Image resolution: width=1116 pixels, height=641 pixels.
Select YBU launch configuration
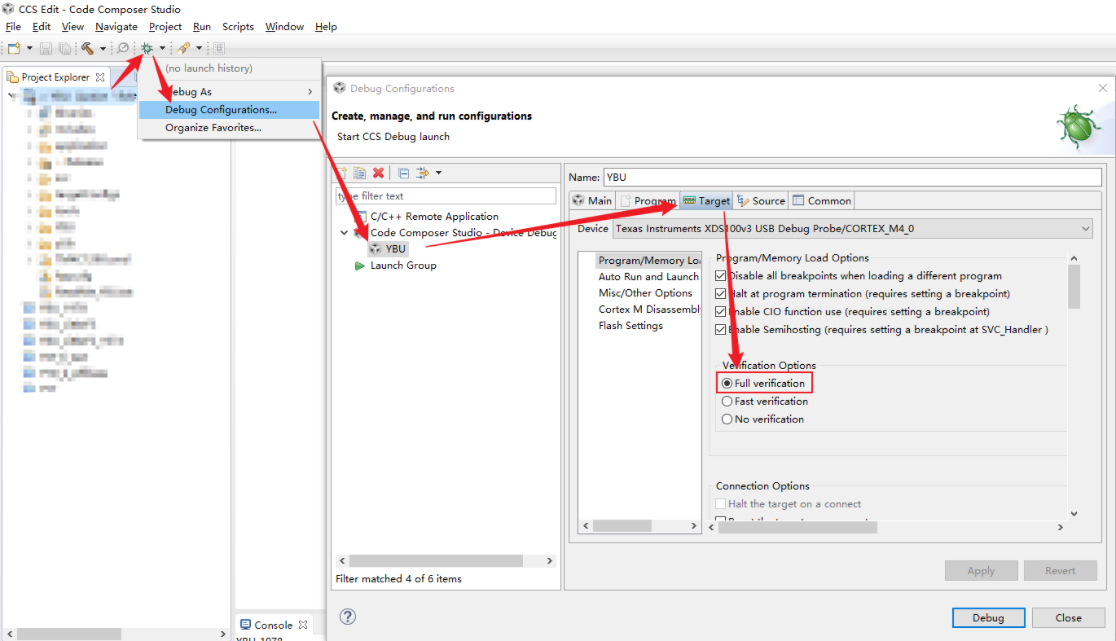[389, 249]
